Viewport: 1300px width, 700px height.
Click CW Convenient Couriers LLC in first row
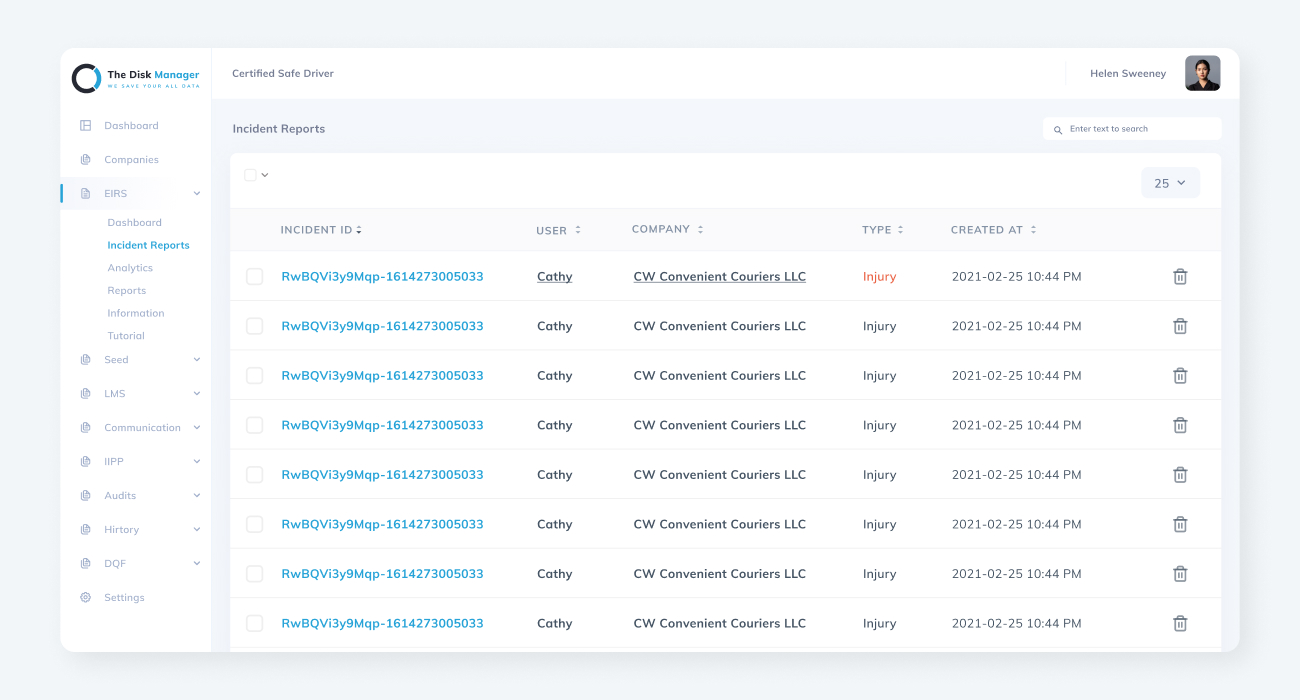tap(719, 277)
